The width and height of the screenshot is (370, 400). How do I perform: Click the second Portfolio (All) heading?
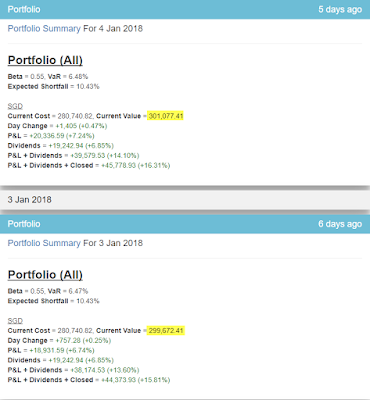pos(45,275)
